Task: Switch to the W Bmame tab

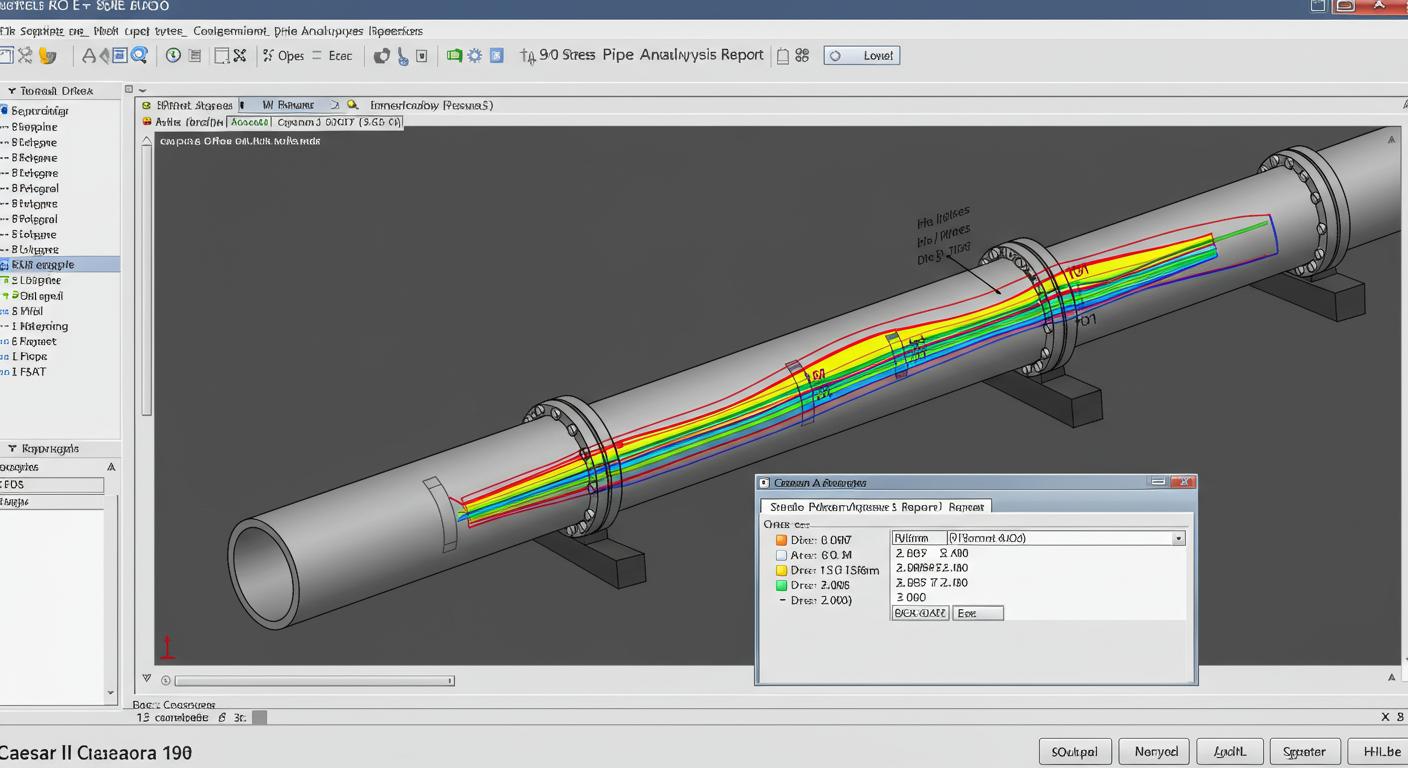Action: click(x=288, y=105)
